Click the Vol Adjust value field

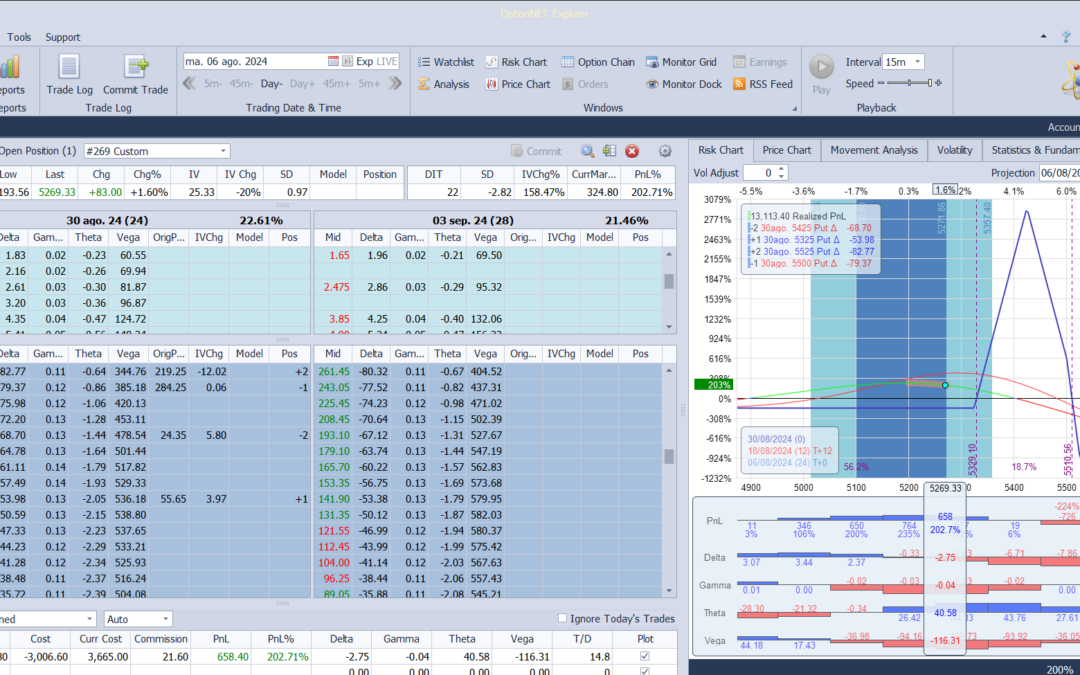click(759, 173)
